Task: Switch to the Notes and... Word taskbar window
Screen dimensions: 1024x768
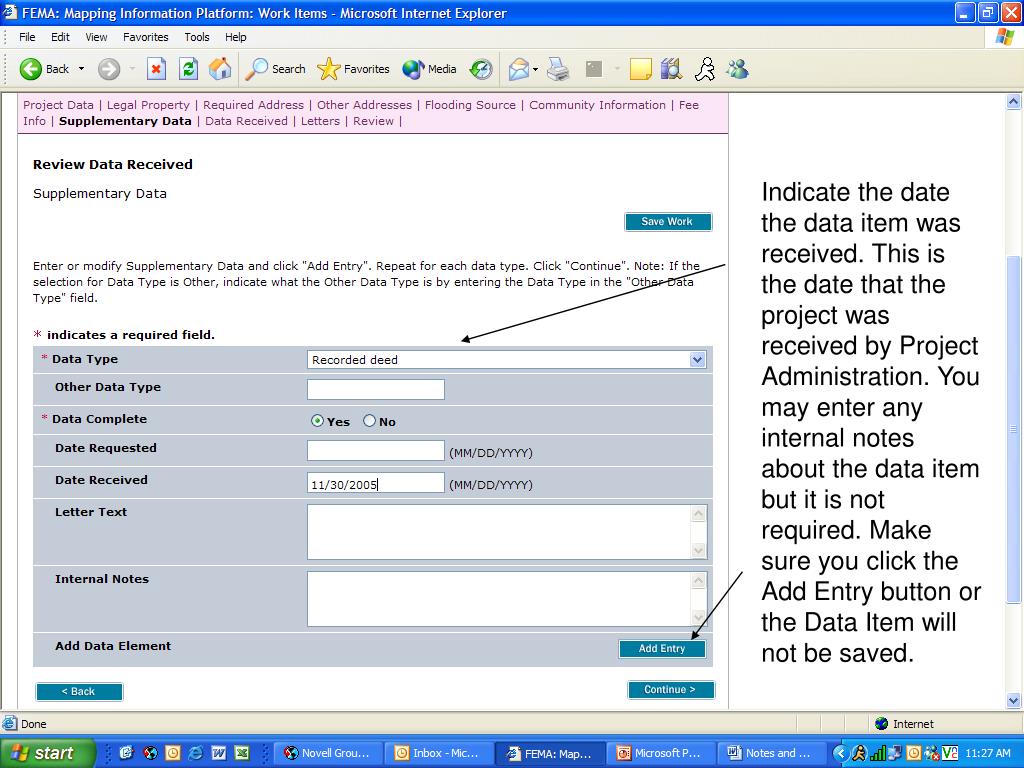Action: pos(771,753)
